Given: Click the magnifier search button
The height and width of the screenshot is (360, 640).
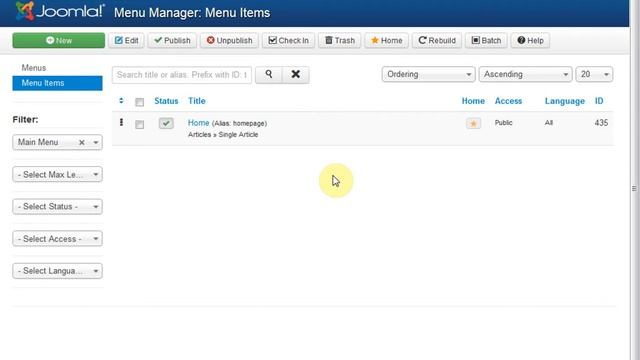Looking at the screenshot, I should click(269, 75).
